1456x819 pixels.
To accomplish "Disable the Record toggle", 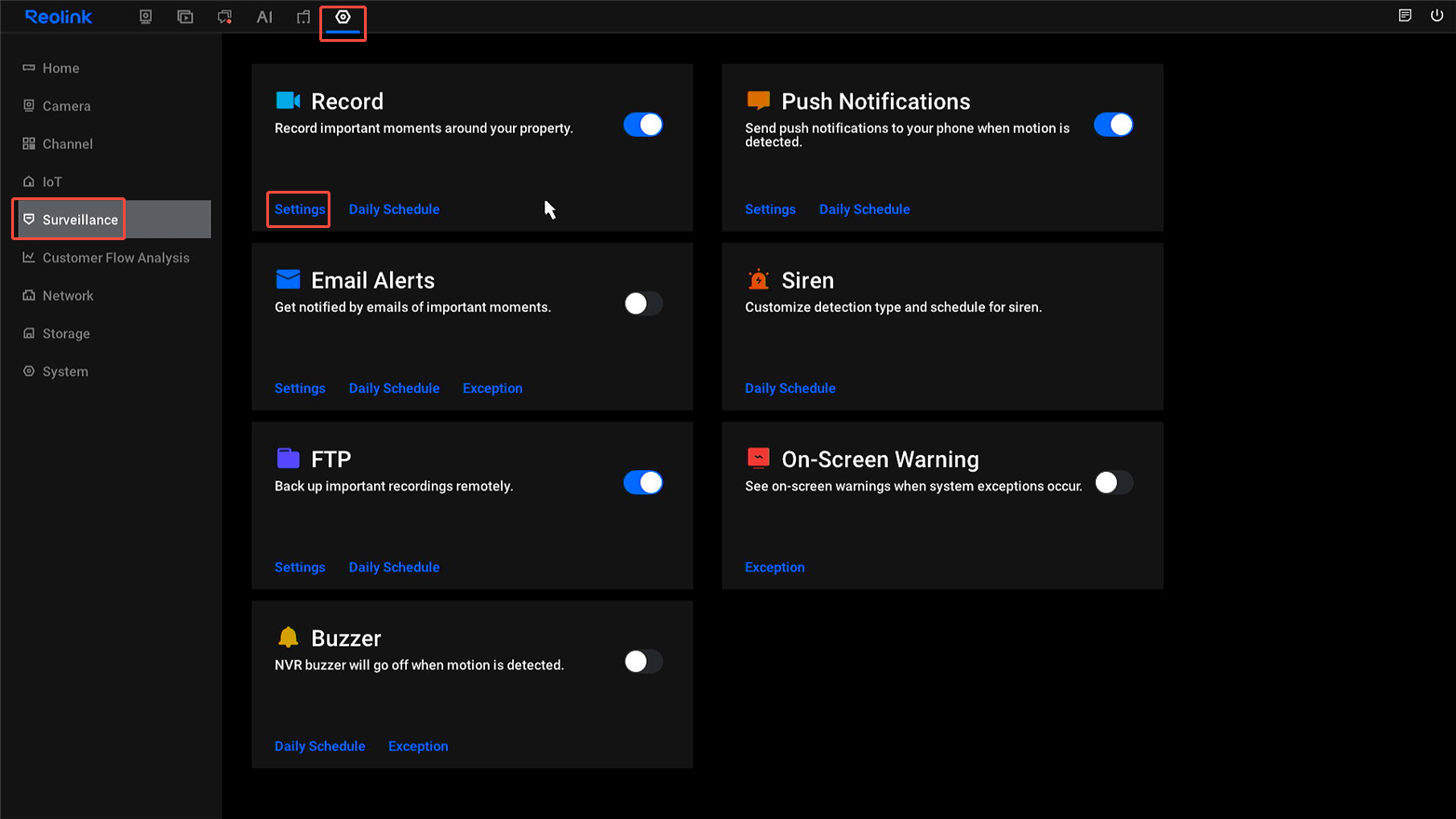I will [642, 125].
